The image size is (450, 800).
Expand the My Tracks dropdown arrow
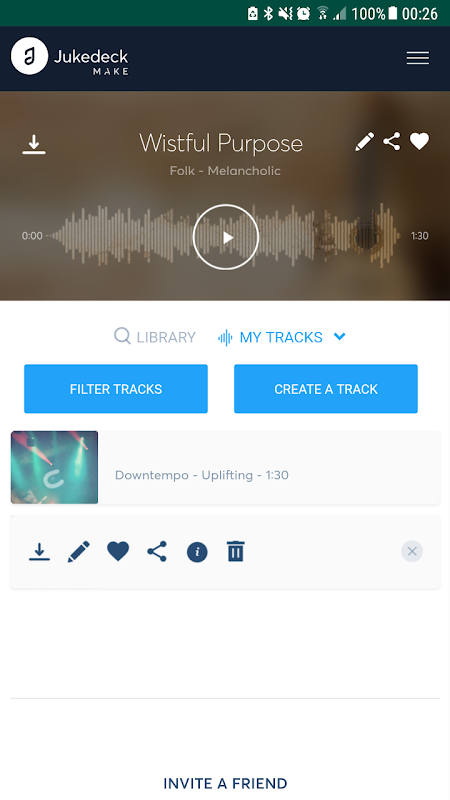pyautogui.click(x=340, y=336)
